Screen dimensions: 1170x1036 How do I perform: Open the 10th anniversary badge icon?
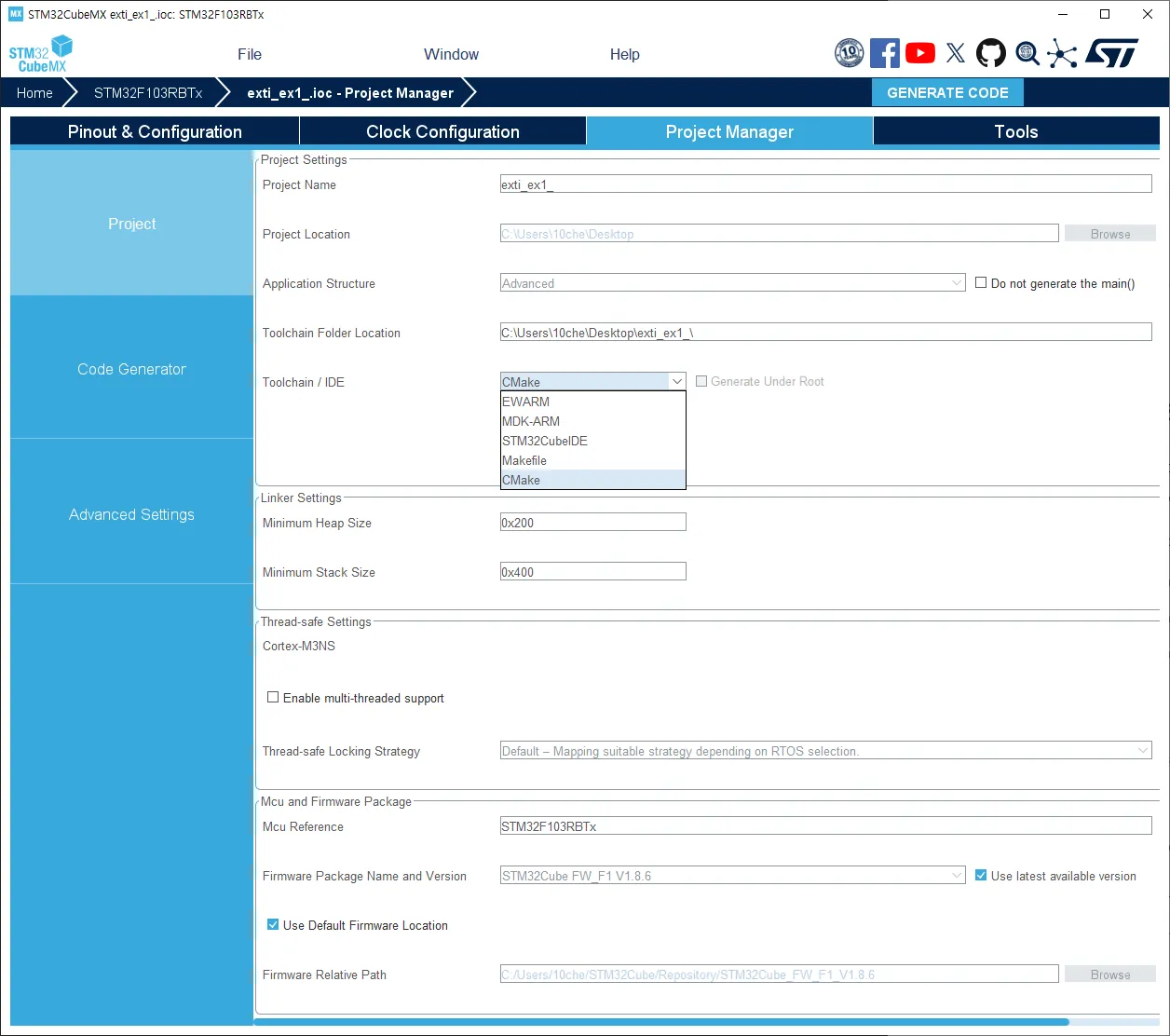click(850, 53)
